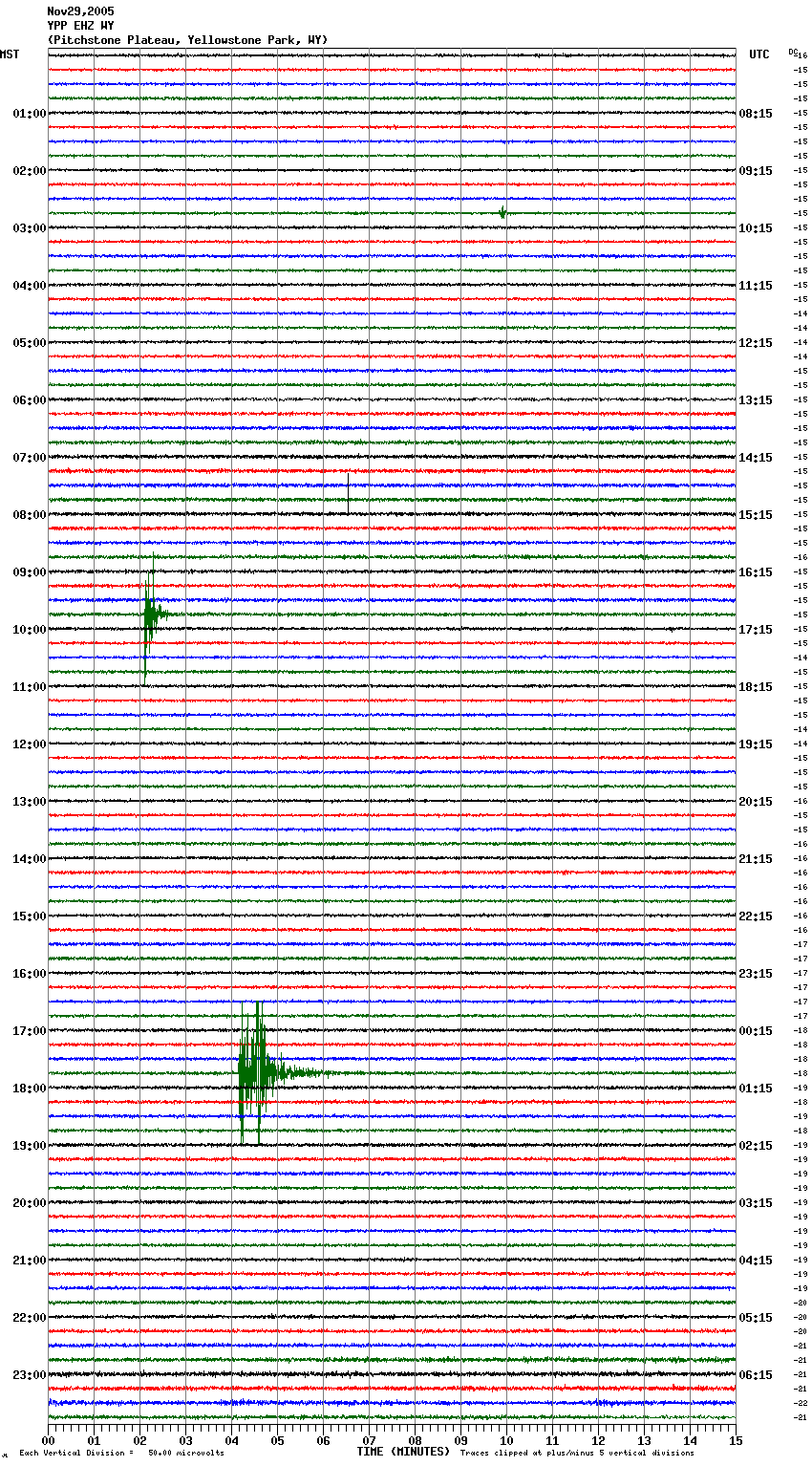Image resolution: width=812 pixels, height=1466 pixels.
Task: Click the 19:00 MST time label
Action: pos(29,1146)
